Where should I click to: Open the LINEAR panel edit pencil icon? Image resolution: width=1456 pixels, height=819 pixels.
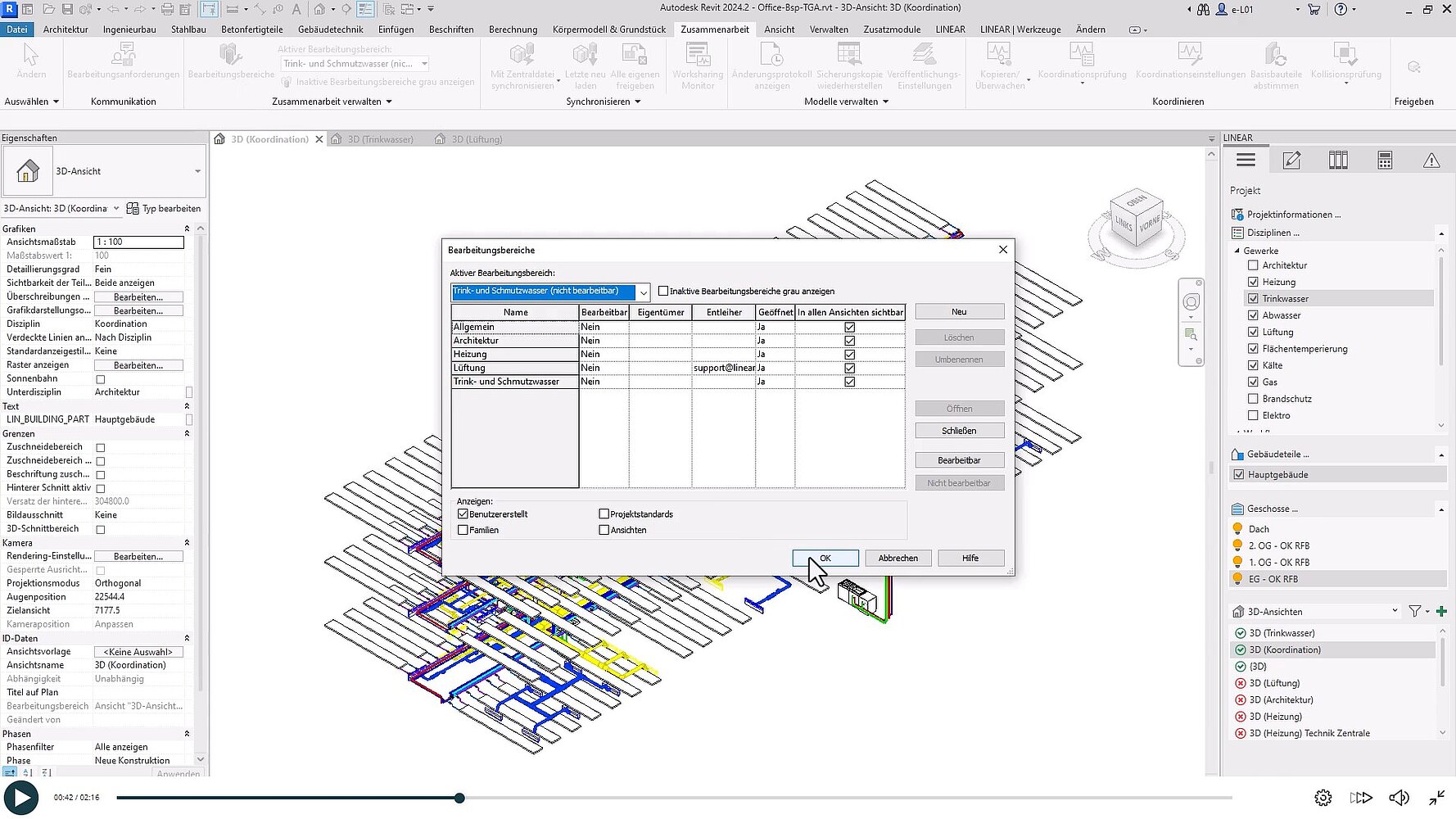point(1291,161)
